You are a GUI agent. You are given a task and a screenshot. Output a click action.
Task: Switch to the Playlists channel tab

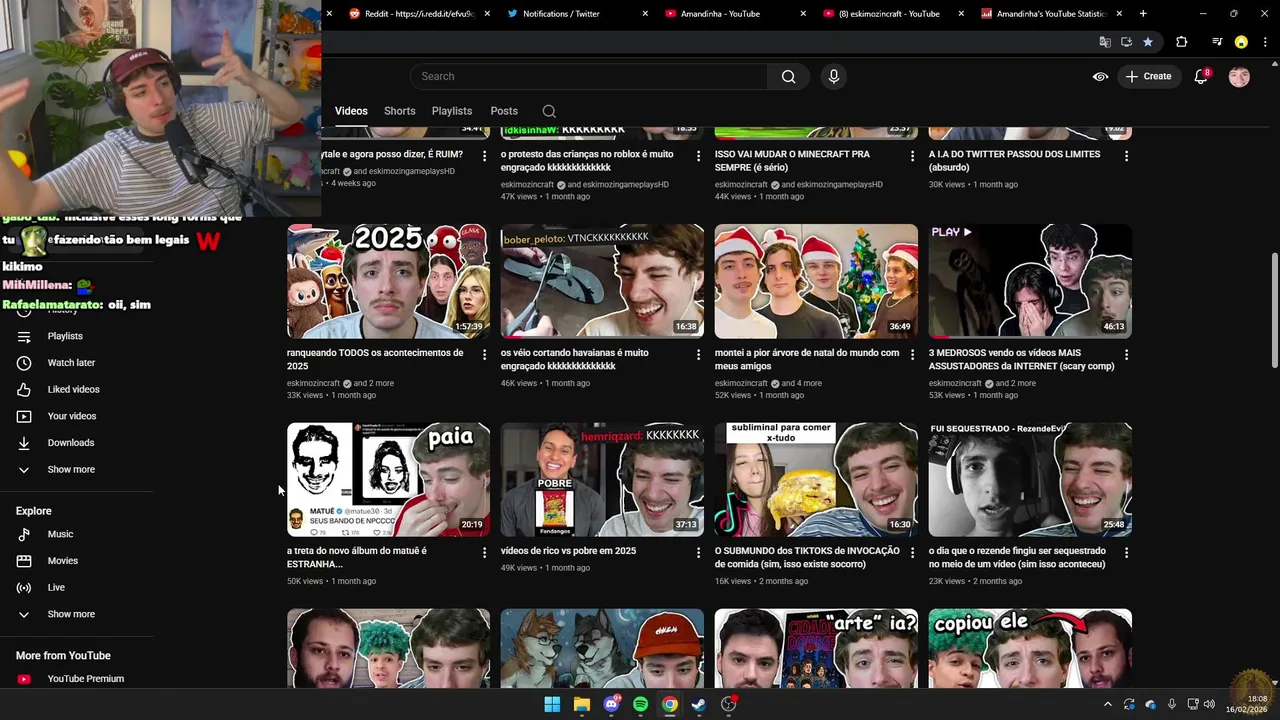[452, 111]
